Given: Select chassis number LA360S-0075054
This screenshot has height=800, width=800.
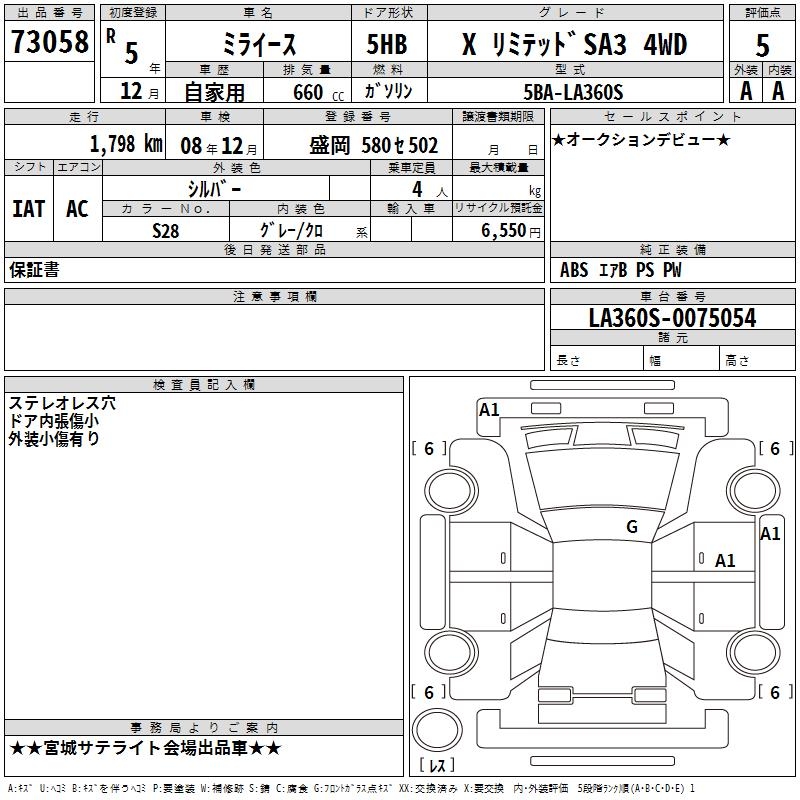Looking at the screenshot, I should (672, 318).
